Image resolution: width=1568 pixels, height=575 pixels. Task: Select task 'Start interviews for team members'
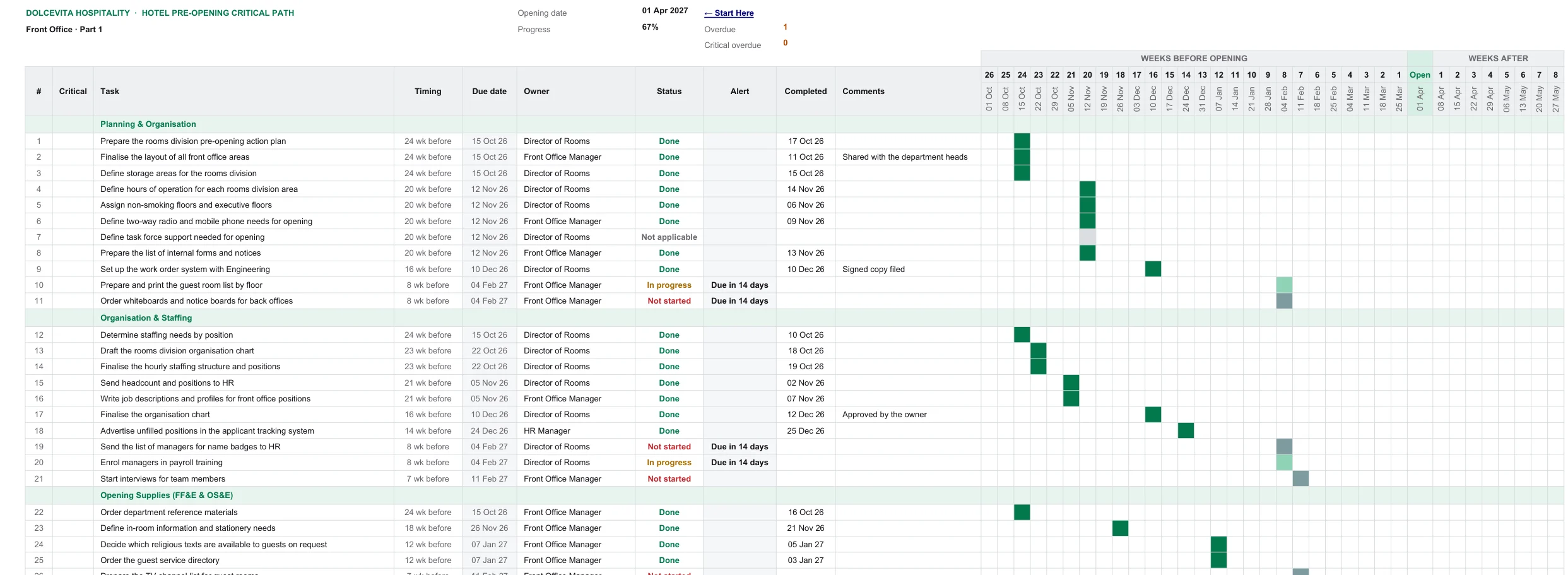click(x=163, y=479)
